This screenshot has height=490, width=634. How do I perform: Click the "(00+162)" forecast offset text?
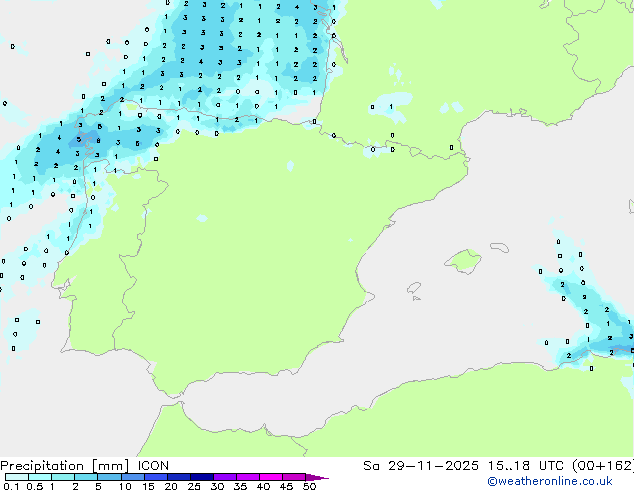[603, 466]
